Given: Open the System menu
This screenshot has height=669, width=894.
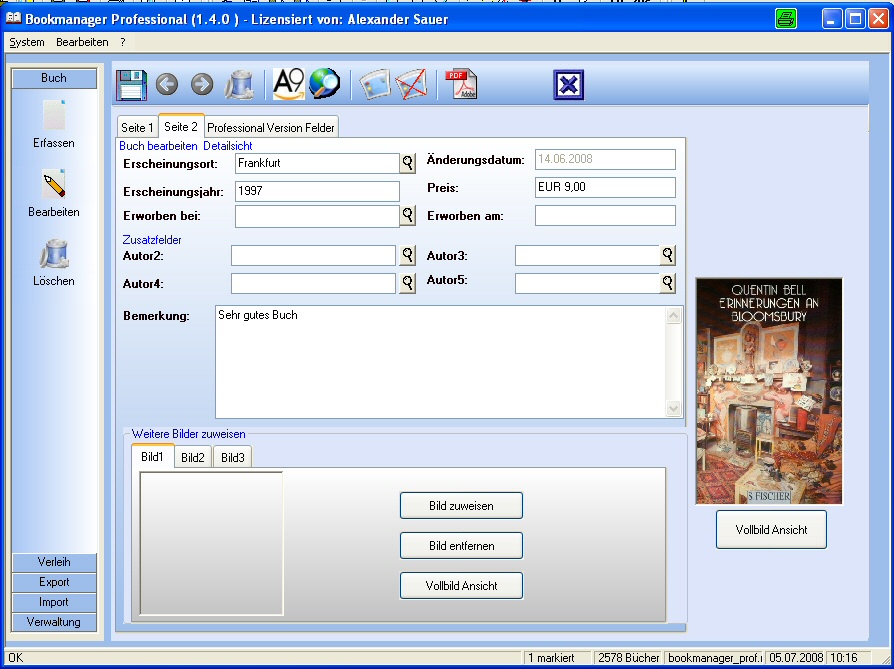Looking at the screenshot, I should point(27,42).
